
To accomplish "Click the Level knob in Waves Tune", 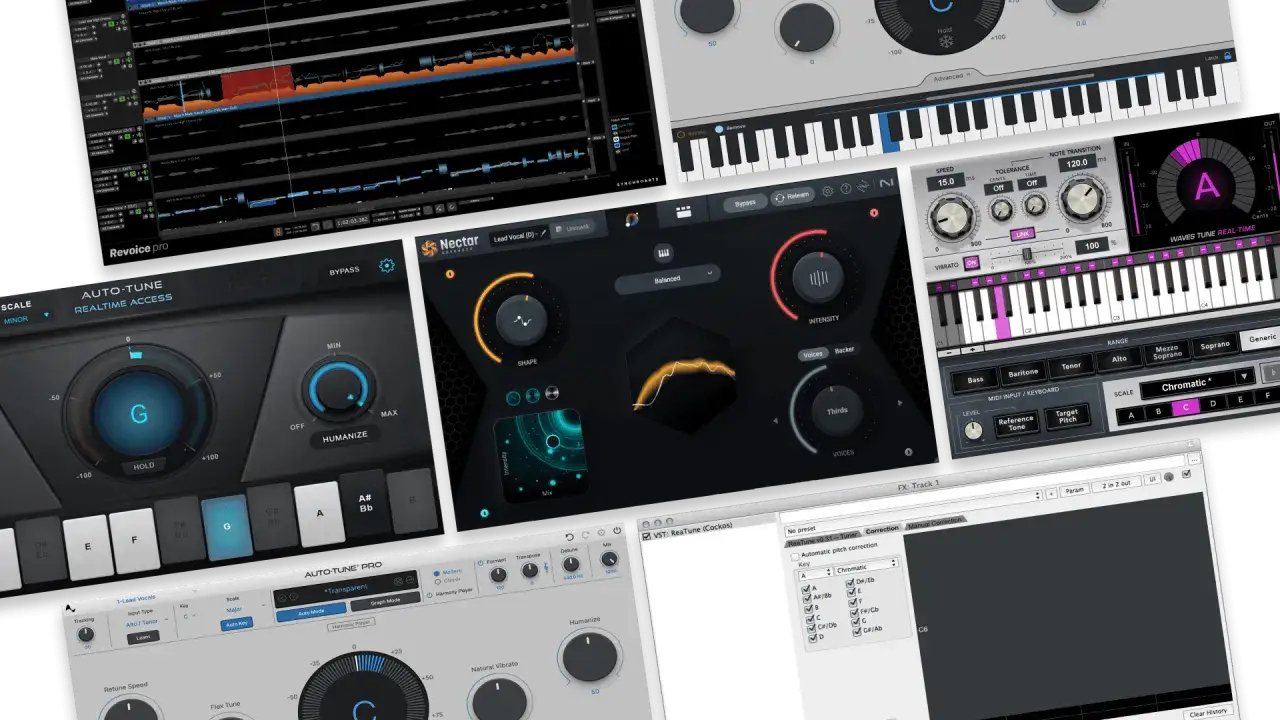I will (971, 429).
